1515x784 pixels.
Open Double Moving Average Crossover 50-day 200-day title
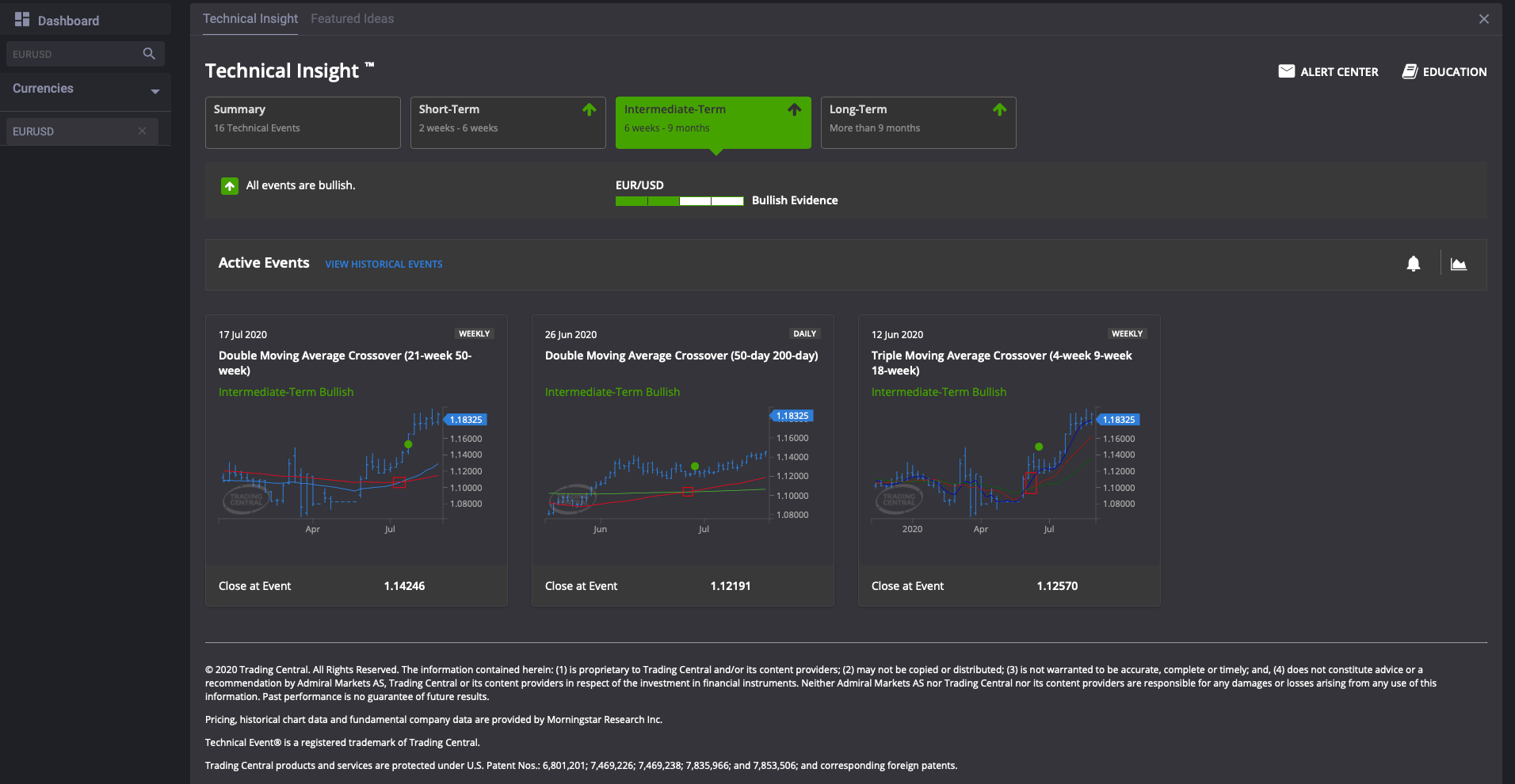click(681, 356)
